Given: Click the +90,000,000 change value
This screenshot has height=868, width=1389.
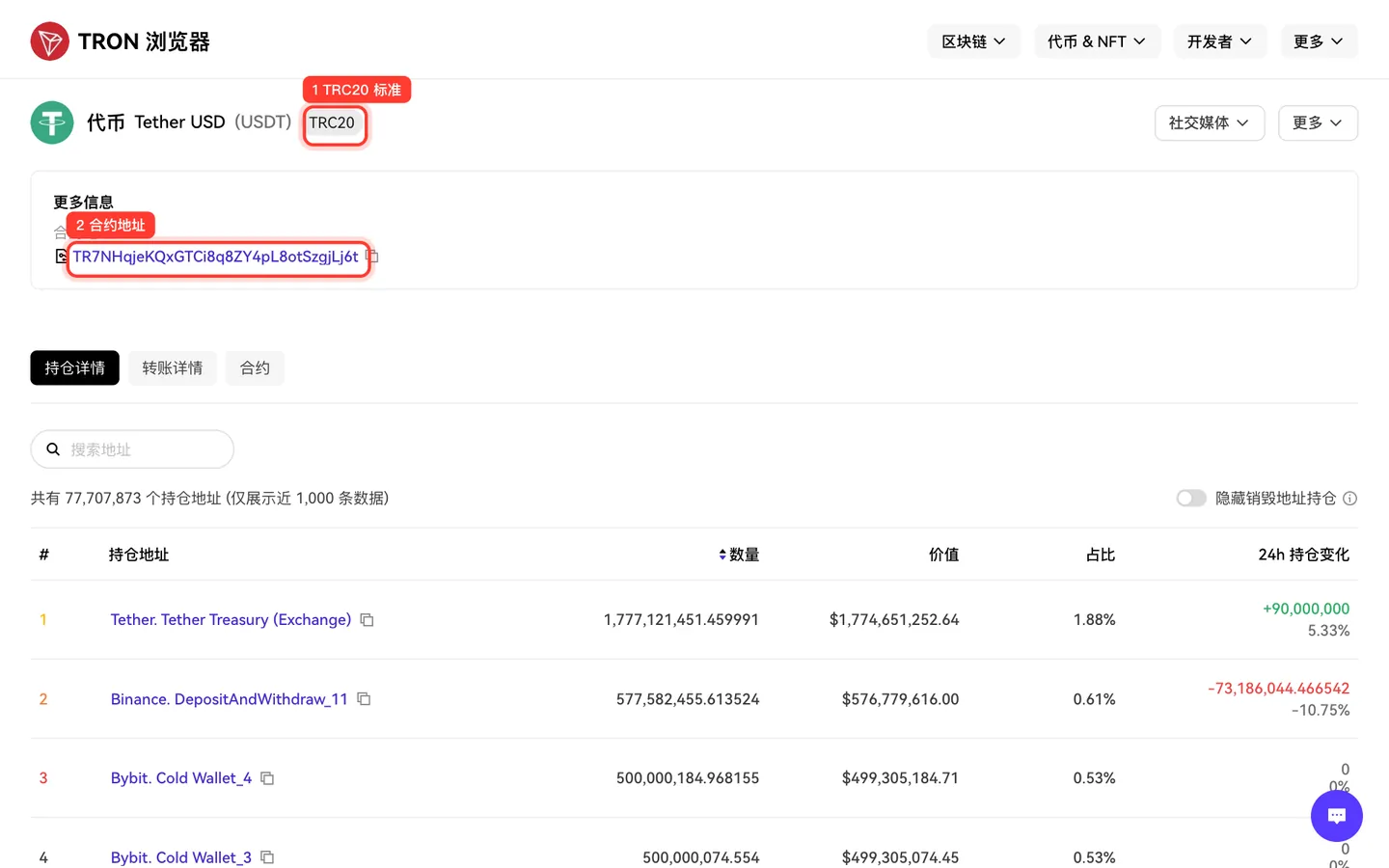Looking at the screenshot, I should coord(1306,609).
